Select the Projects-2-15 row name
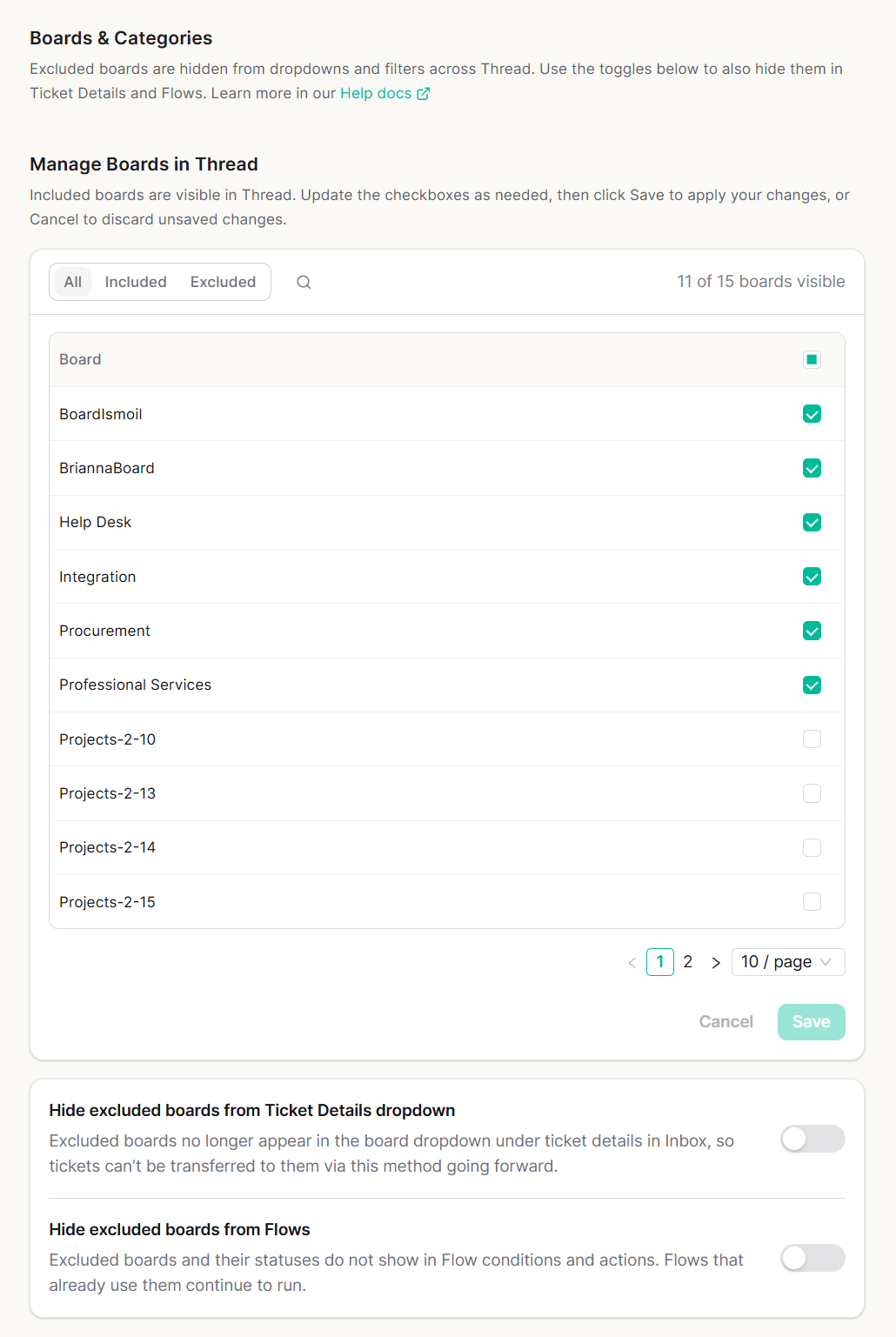 [108, 902]
